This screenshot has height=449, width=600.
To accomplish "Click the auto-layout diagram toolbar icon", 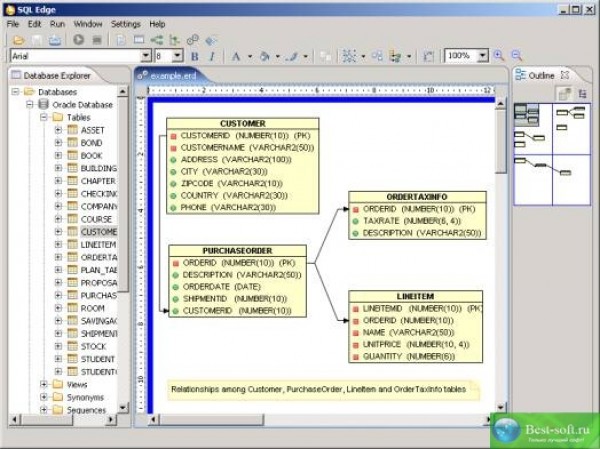I will tap(349, 56).
